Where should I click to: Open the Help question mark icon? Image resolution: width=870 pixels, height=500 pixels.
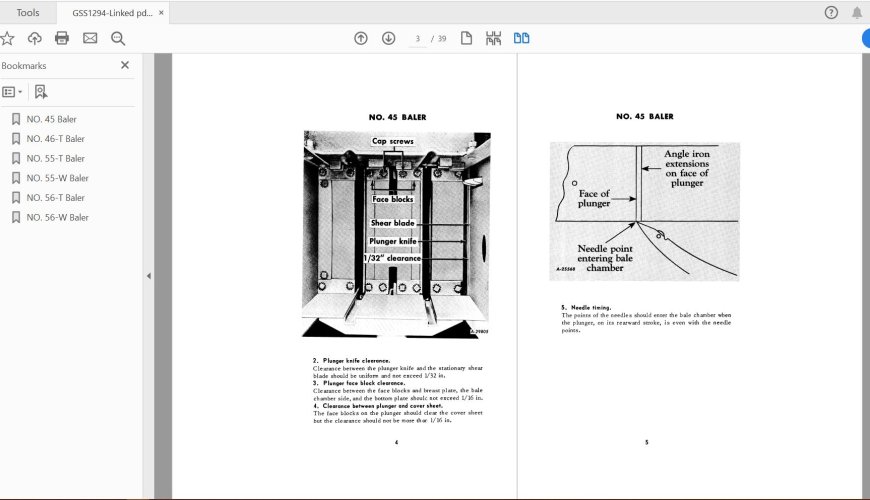831,12
